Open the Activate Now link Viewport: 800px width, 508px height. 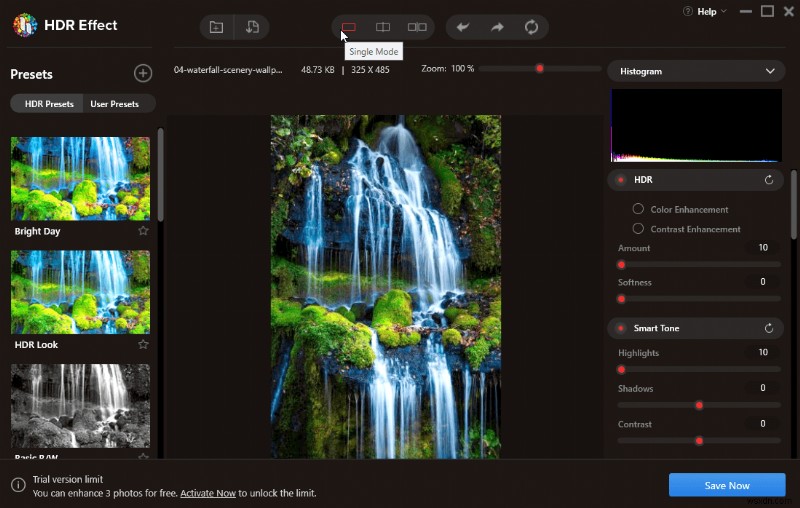(x=208, y=493)
